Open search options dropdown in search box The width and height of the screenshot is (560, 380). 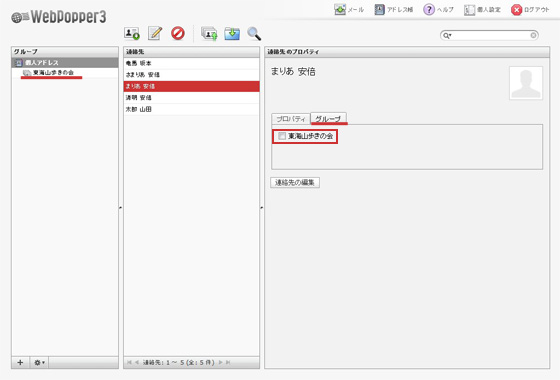coord(447,35)
